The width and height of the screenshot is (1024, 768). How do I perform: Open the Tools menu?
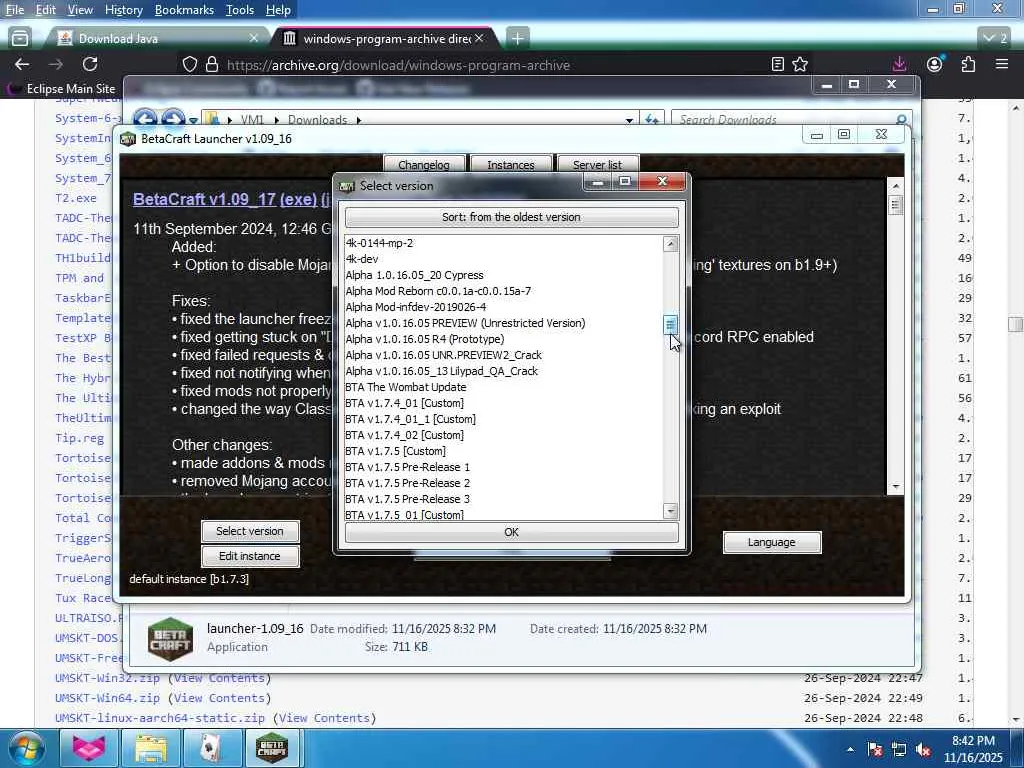pyautogui.click(x=240, y=10)
